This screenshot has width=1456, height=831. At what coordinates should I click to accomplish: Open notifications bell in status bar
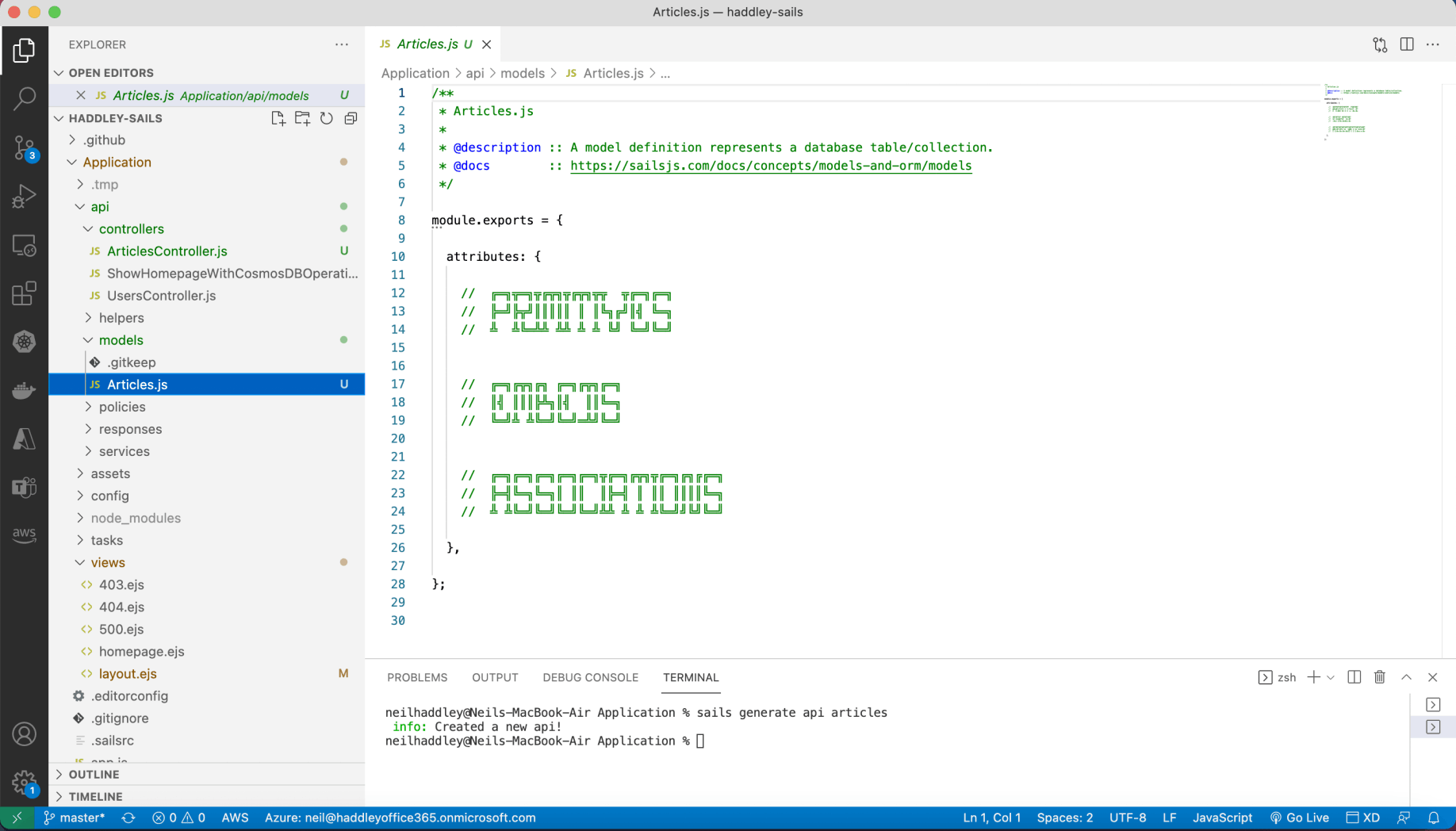tap(1434, 818)
